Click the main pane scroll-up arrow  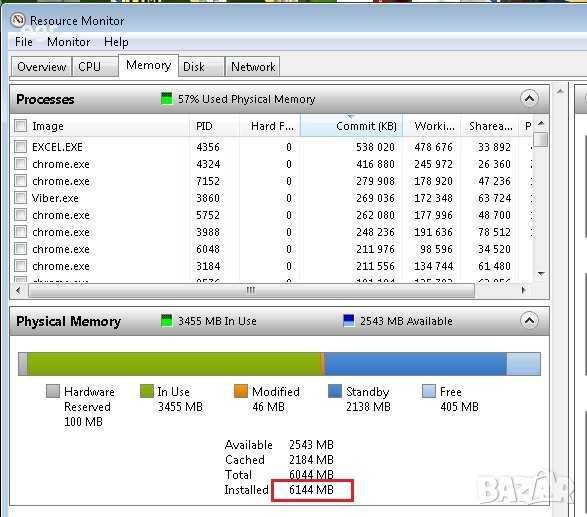tap(560, 91)
